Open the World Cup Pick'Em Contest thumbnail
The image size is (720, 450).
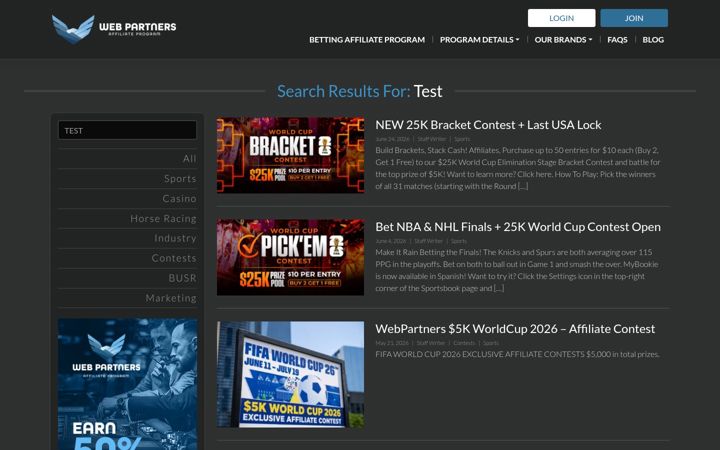pos(290,257)
